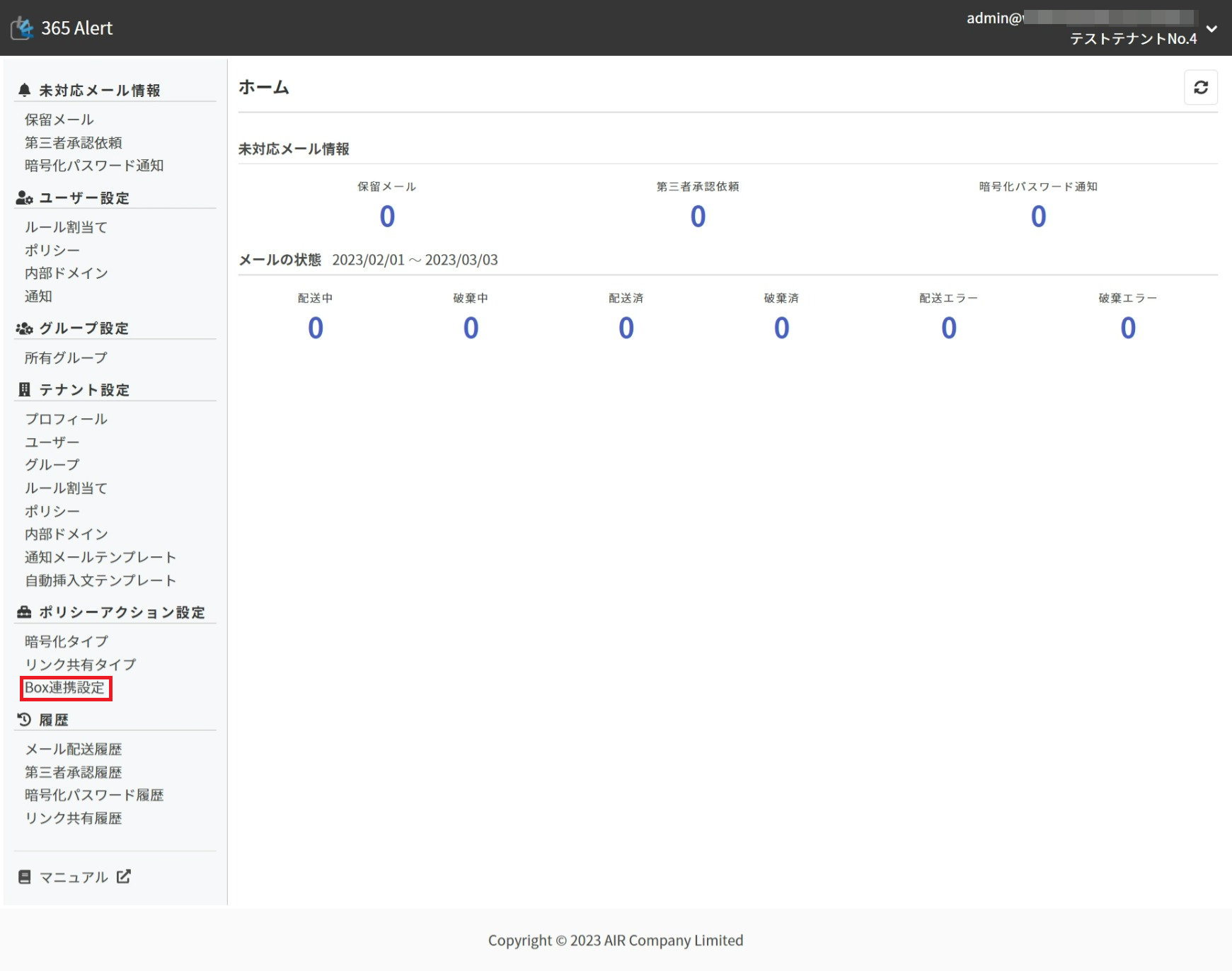Click the 365 Alert logo icon
Screen dimensions: 1232x971
click(23, 28)
